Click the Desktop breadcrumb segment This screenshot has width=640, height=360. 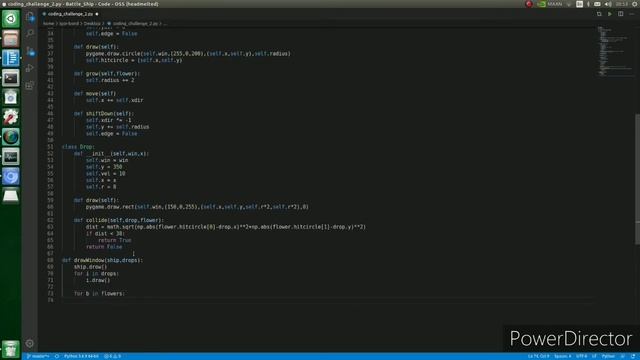(x=92, y=24)
